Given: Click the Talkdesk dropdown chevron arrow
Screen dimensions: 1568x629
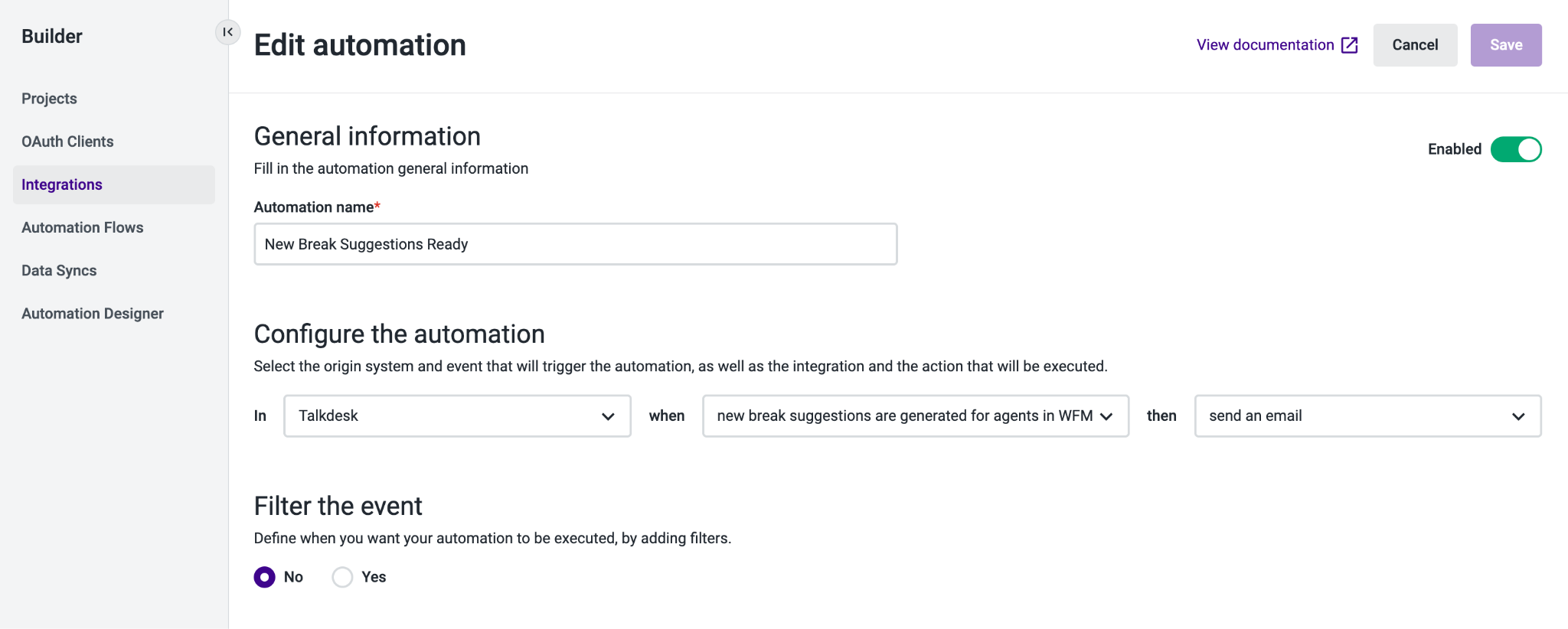Looking at the screenshot, I should (x=608, y=416).
